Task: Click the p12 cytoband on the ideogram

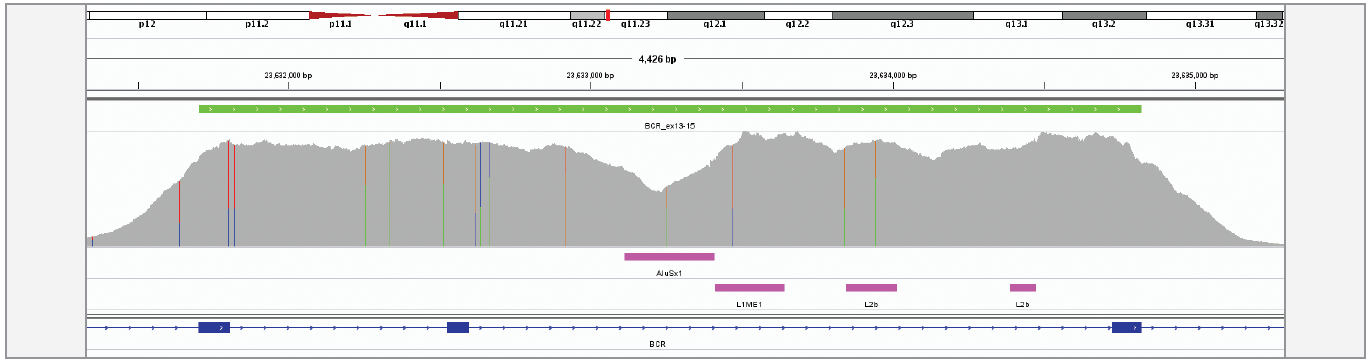Action: [x=147, y=16]
